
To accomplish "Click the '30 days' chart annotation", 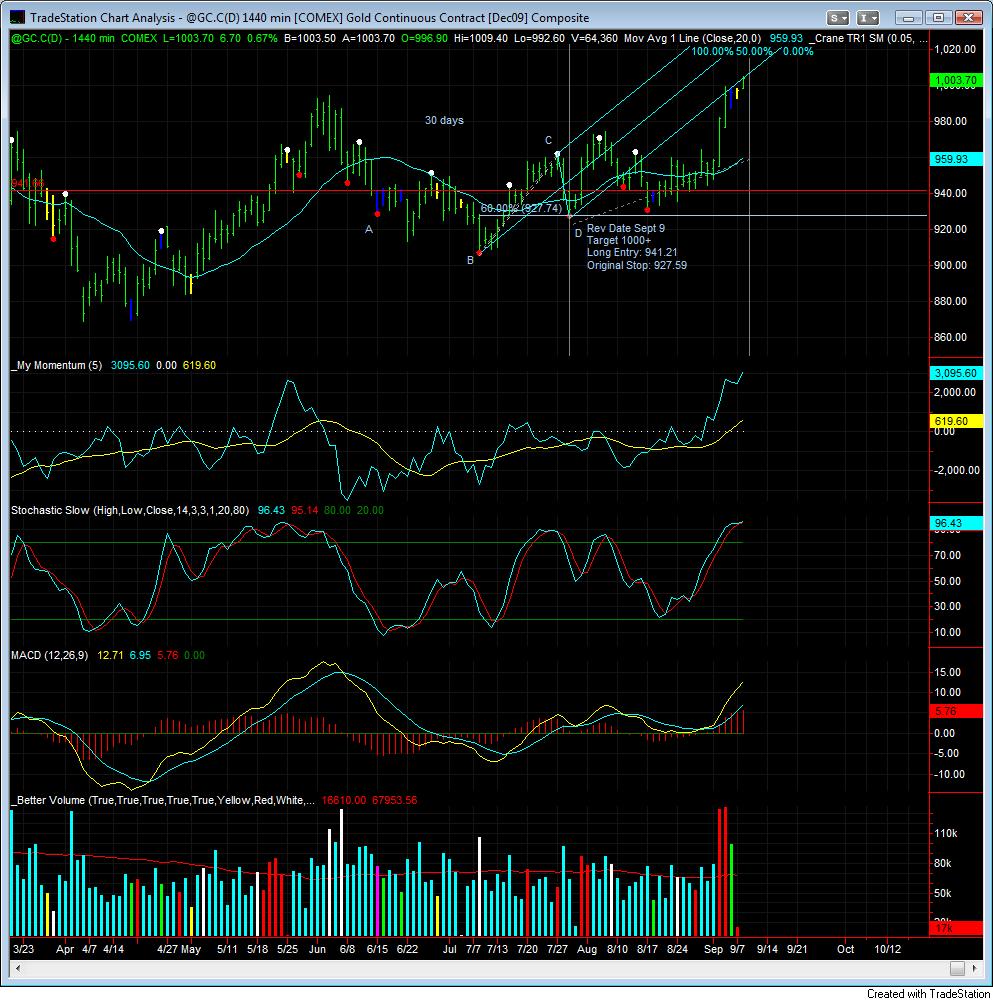I will [x=445, y=121].
